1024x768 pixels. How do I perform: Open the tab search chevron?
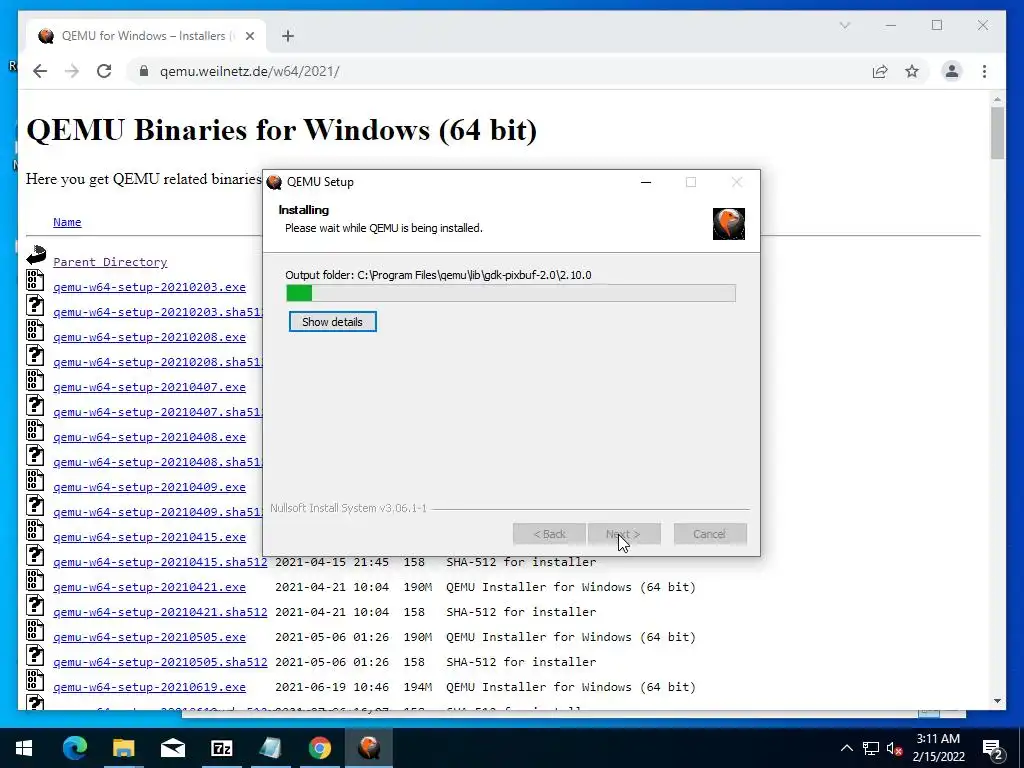[844, 25]
